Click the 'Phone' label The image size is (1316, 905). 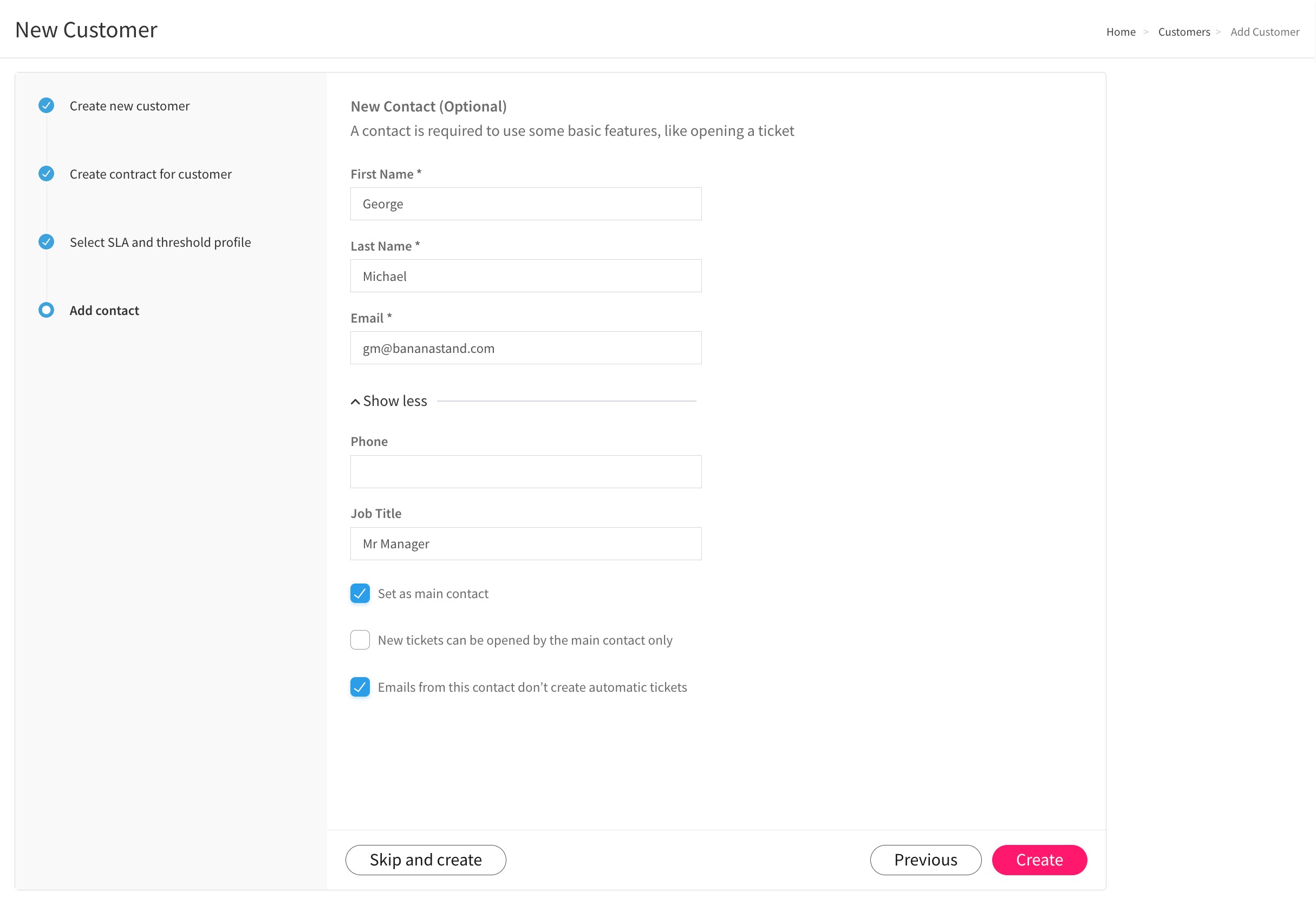coord(369,442)
